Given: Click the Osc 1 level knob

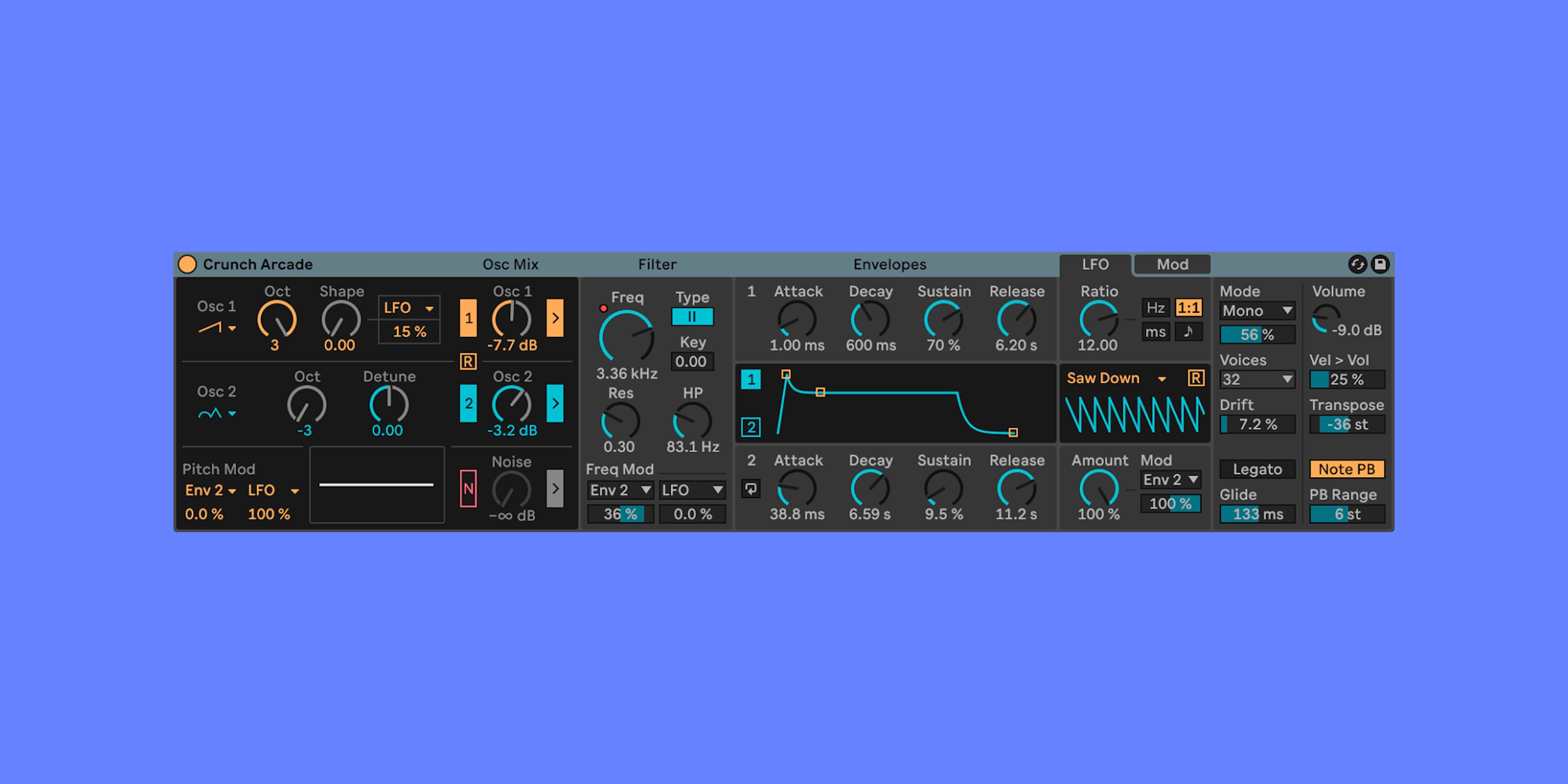Looking at the screenshot, I should click(511, 318).
